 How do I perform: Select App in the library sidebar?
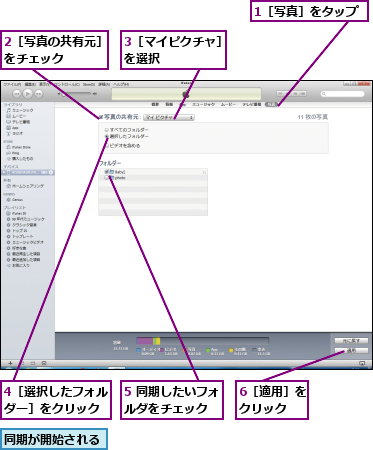[13, 128]
